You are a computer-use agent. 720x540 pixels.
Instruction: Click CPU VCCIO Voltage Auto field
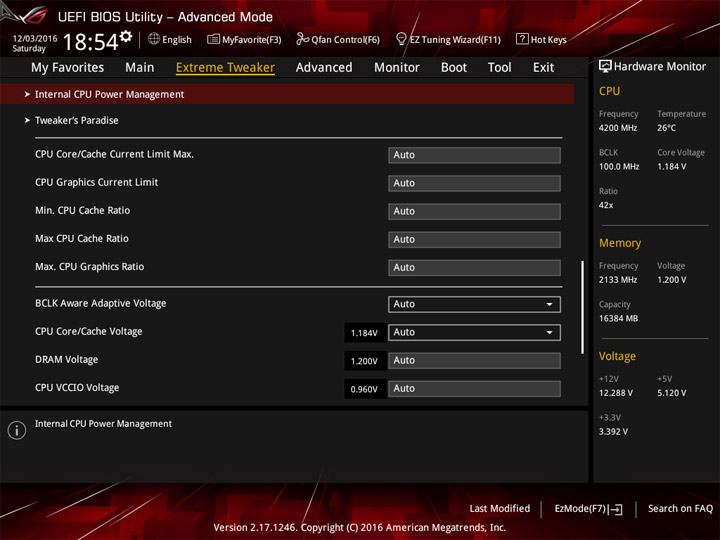coord(474,388)
